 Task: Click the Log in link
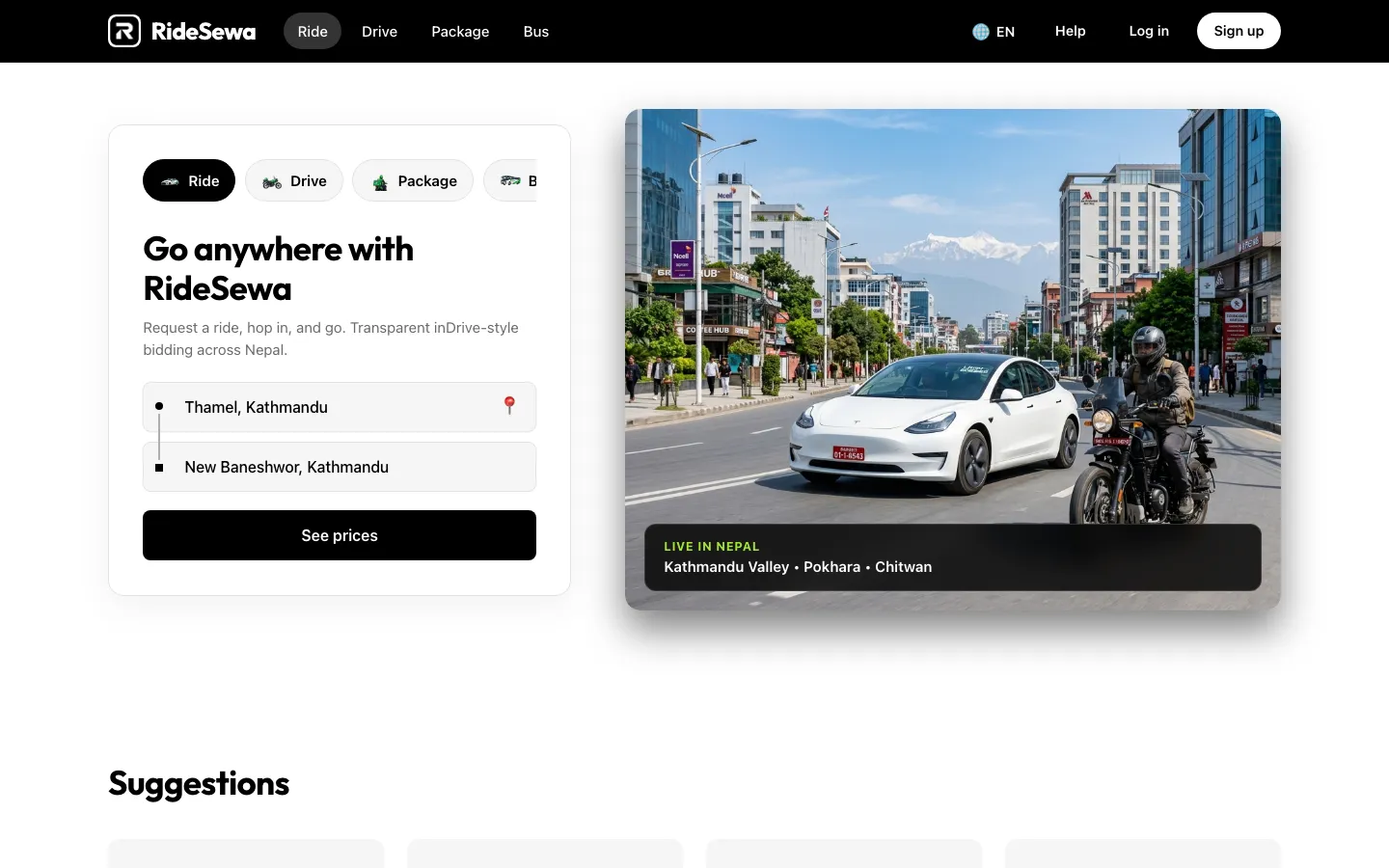1149,31
